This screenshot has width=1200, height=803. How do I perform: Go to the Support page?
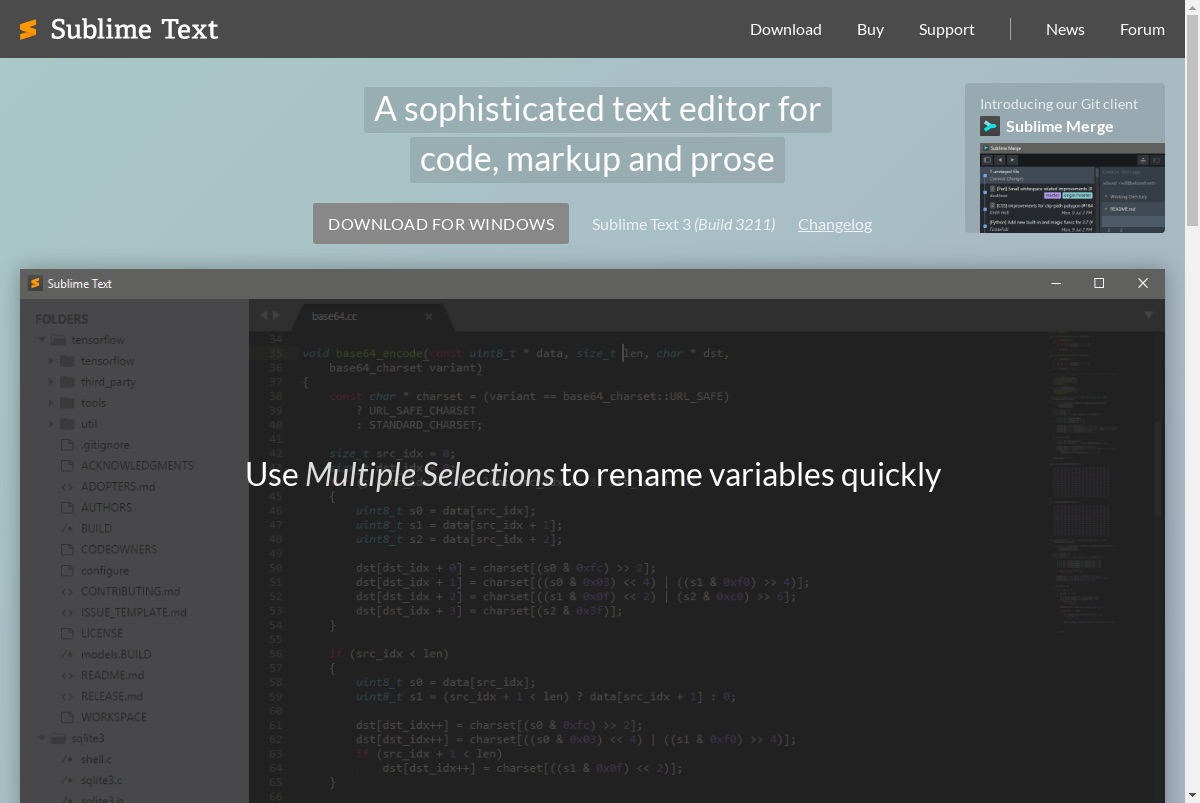(x=947, y=29)
